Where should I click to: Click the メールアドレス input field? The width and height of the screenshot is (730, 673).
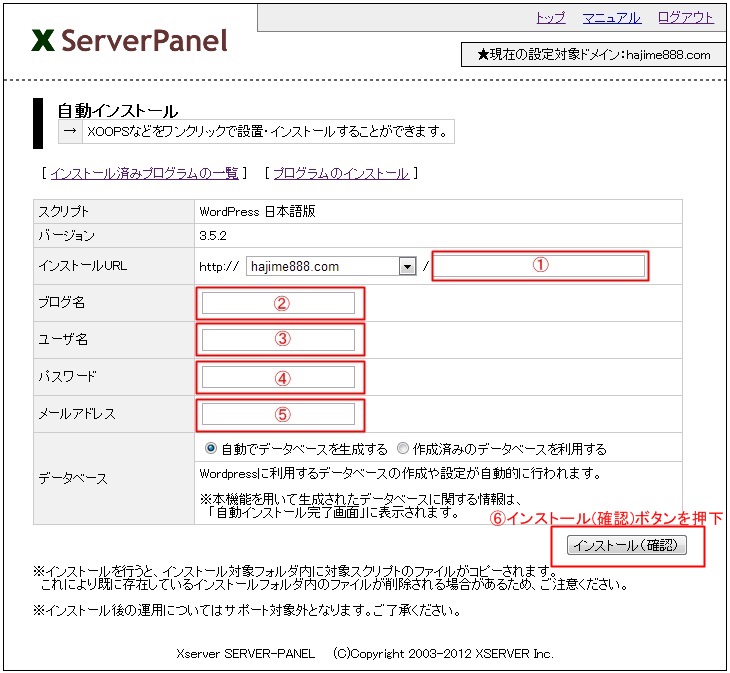point(278,414)
